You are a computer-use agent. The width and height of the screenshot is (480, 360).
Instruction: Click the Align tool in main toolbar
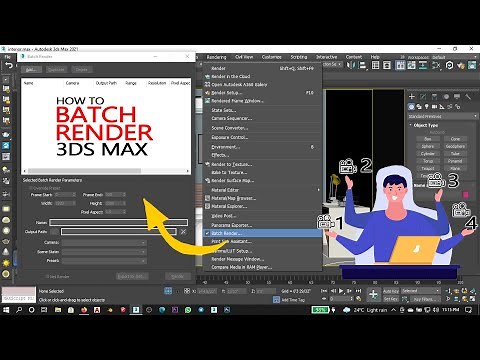363,65
